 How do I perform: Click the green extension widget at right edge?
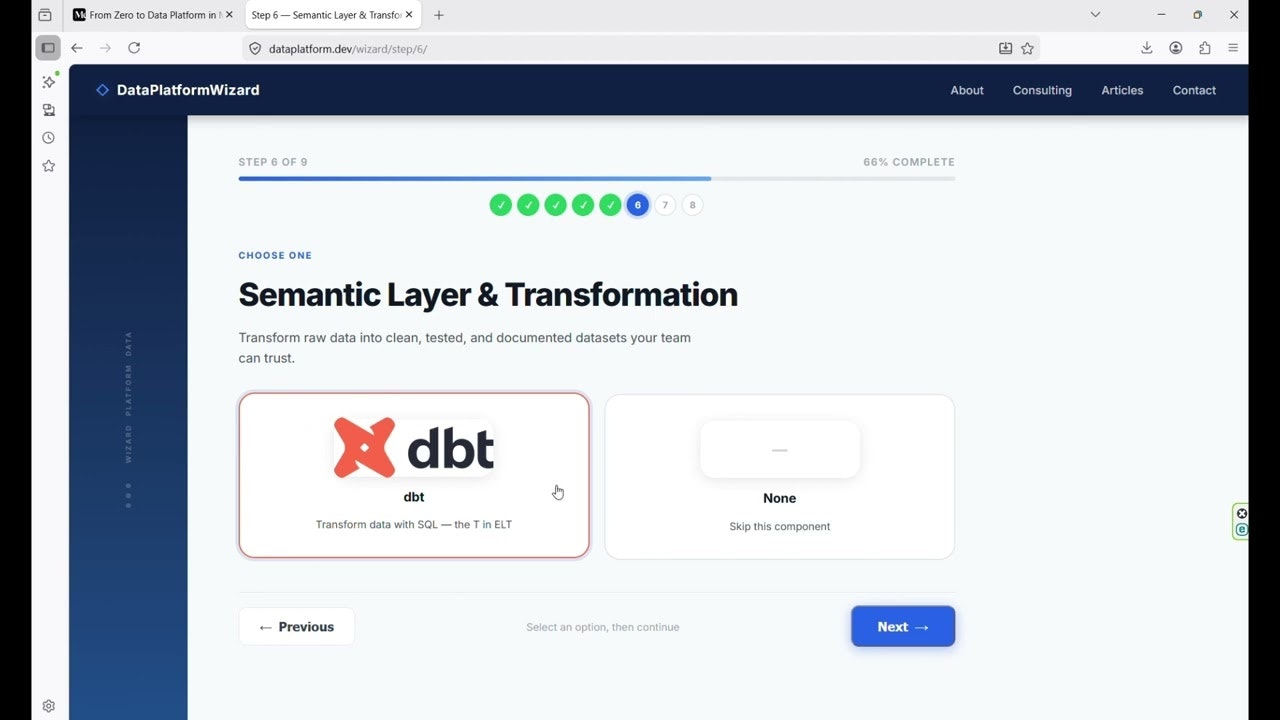coord(1241,522)
